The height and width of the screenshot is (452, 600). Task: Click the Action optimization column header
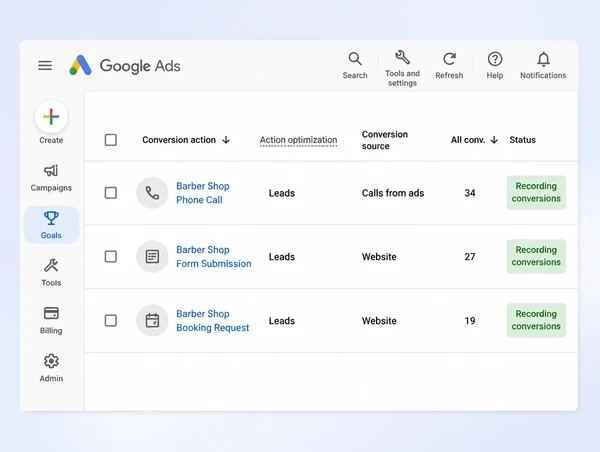tap(298, 140)
